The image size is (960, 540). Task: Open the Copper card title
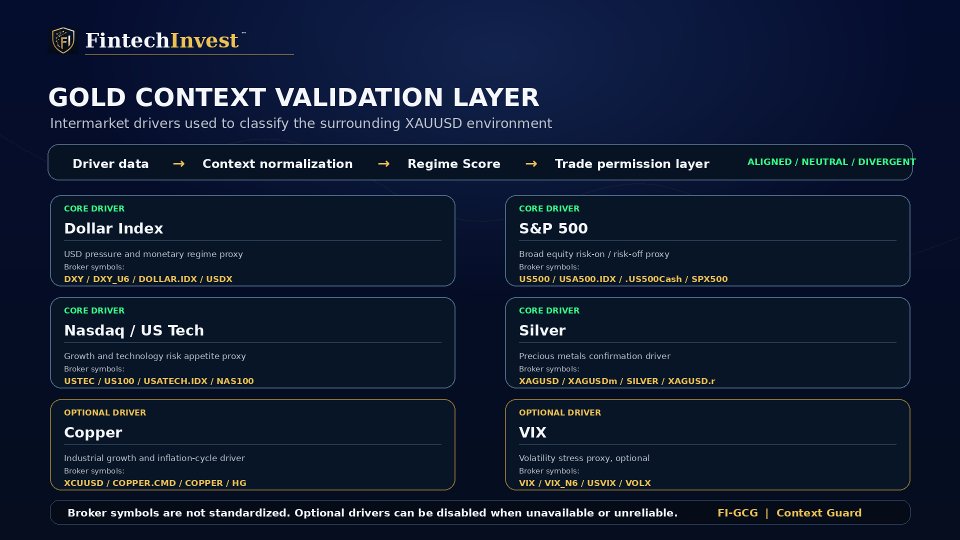click(x=93, y=432)
